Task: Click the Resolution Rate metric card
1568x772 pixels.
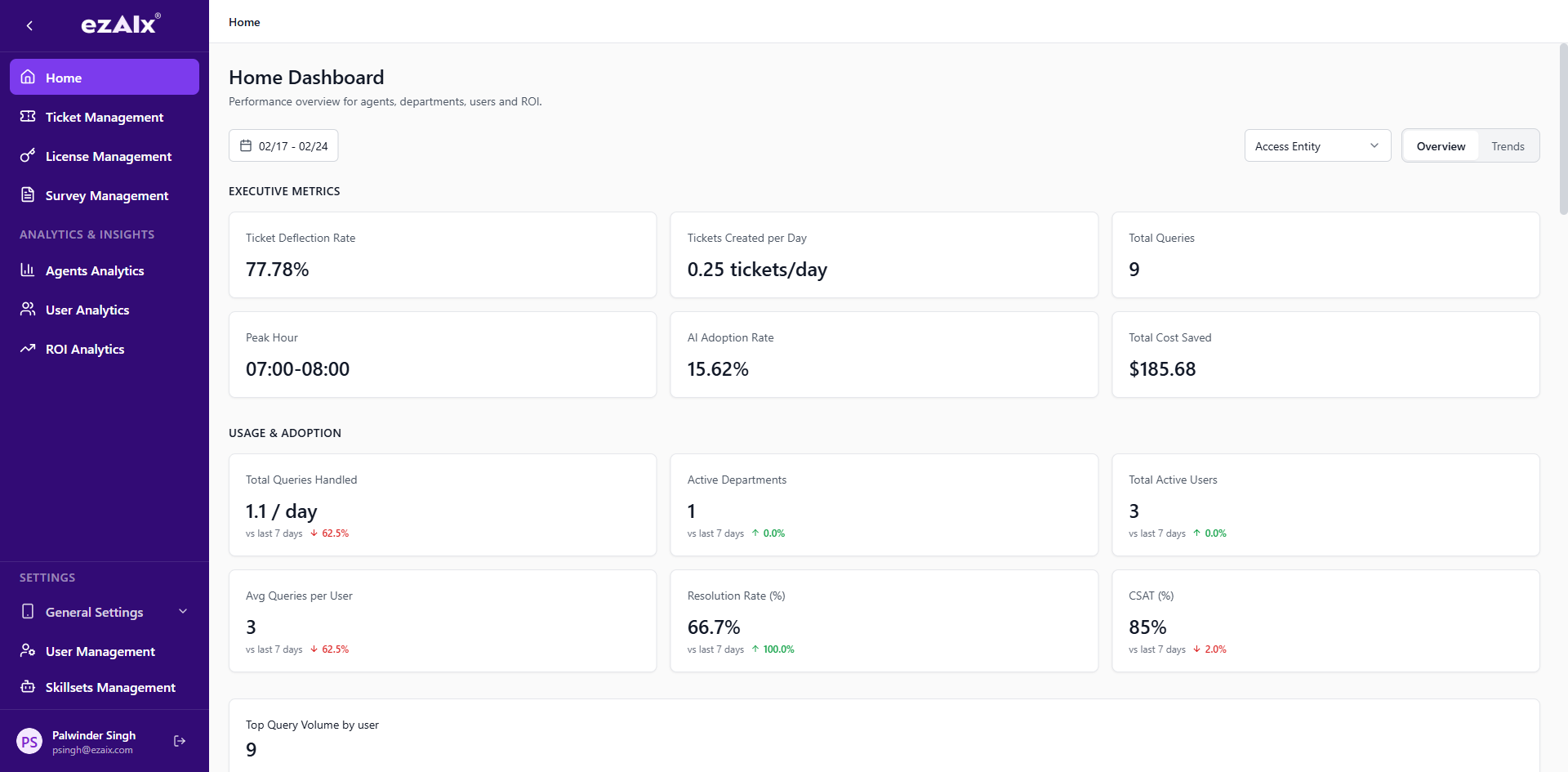Action: [x=884, y=621]
